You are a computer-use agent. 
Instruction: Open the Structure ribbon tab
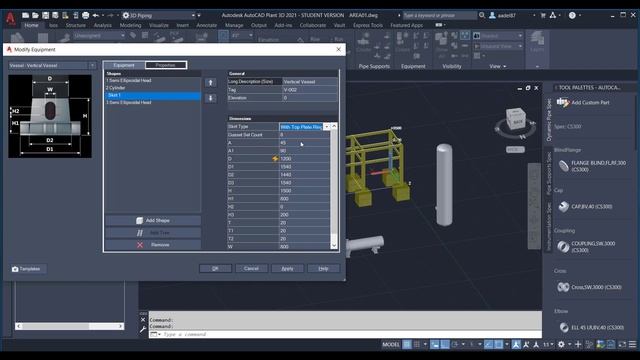pyautogui.click(x=76, y=25)
